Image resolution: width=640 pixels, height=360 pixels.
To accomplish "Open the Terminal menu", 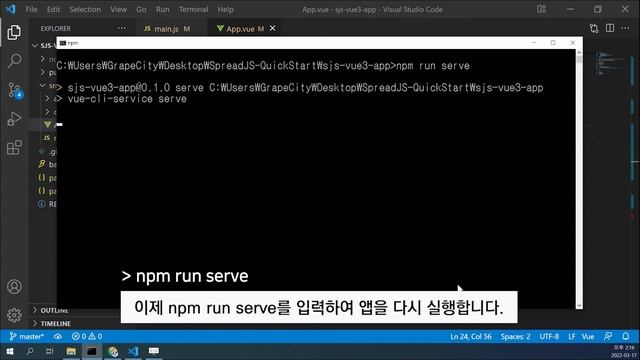I will pos(193,9).
